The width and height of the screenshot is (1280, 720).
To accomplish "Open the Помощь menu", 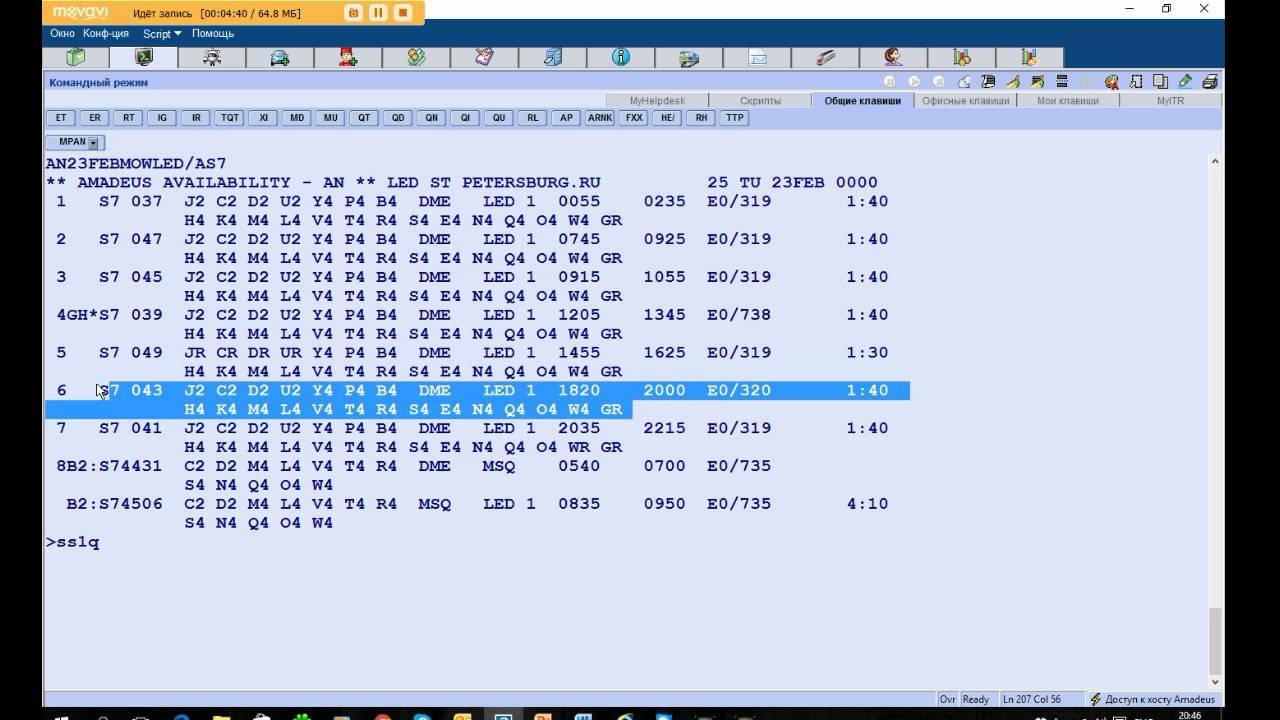I will pyautogui.click(x=213, y=34).
